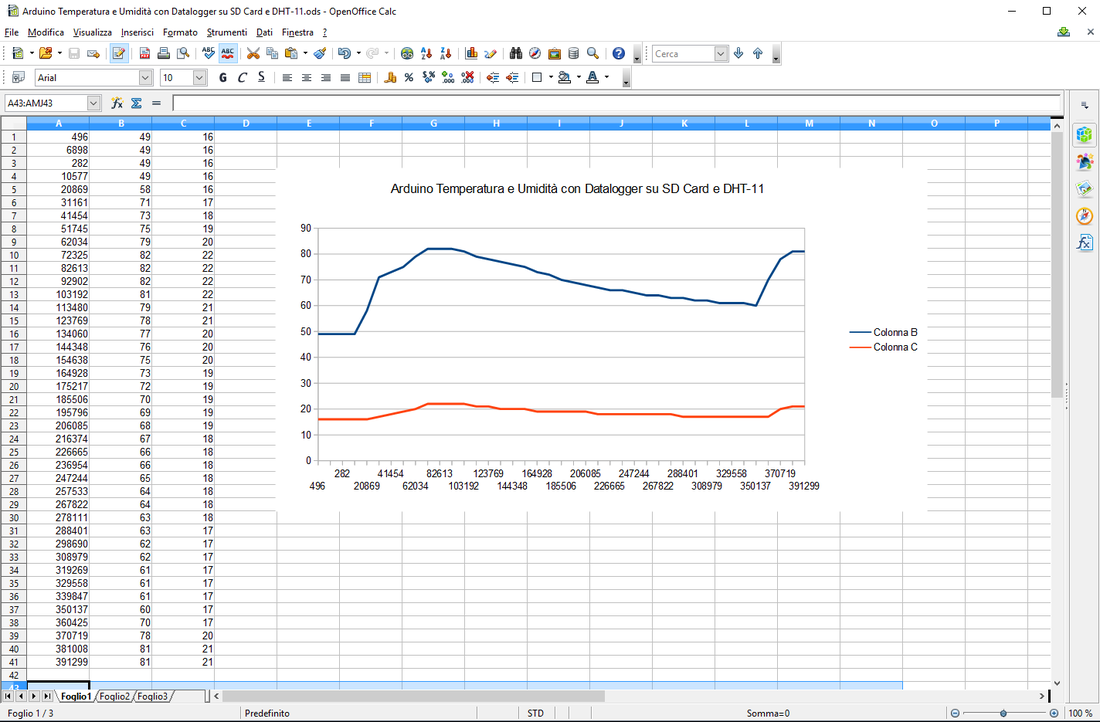Image resolution: width=1100 pixels, height=722 pixels.
Task: Apply Currency number format icon
Action: [390, 78]
